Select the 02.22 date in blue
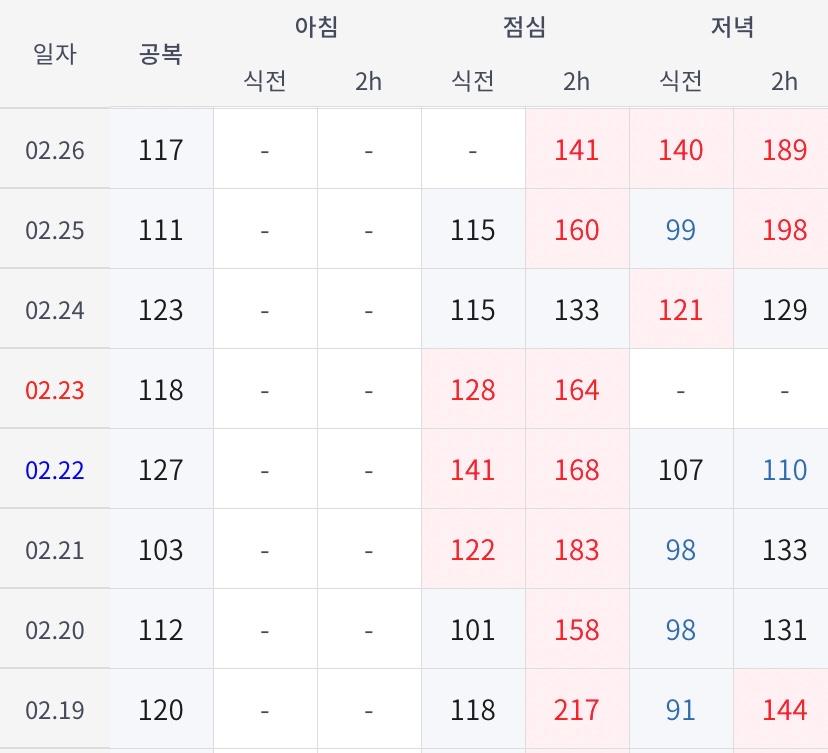This screenshot has height=753, width=828. (55, 470)
